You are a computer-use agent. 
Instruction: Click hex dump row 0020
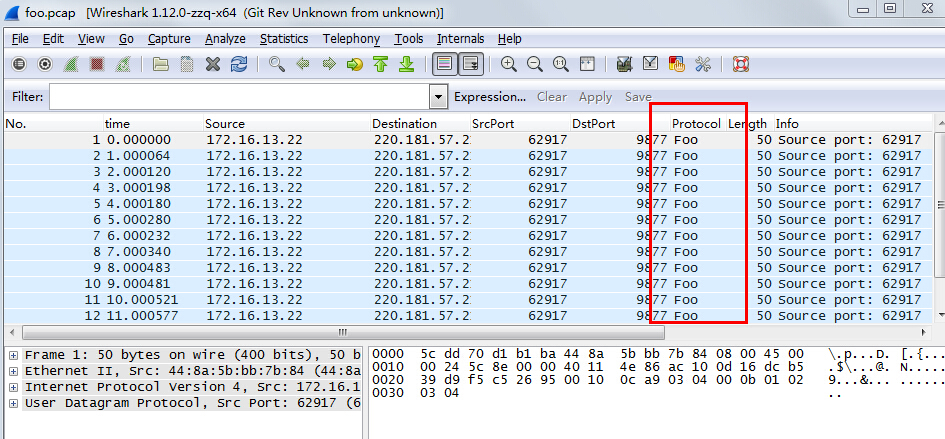(657, 381)
